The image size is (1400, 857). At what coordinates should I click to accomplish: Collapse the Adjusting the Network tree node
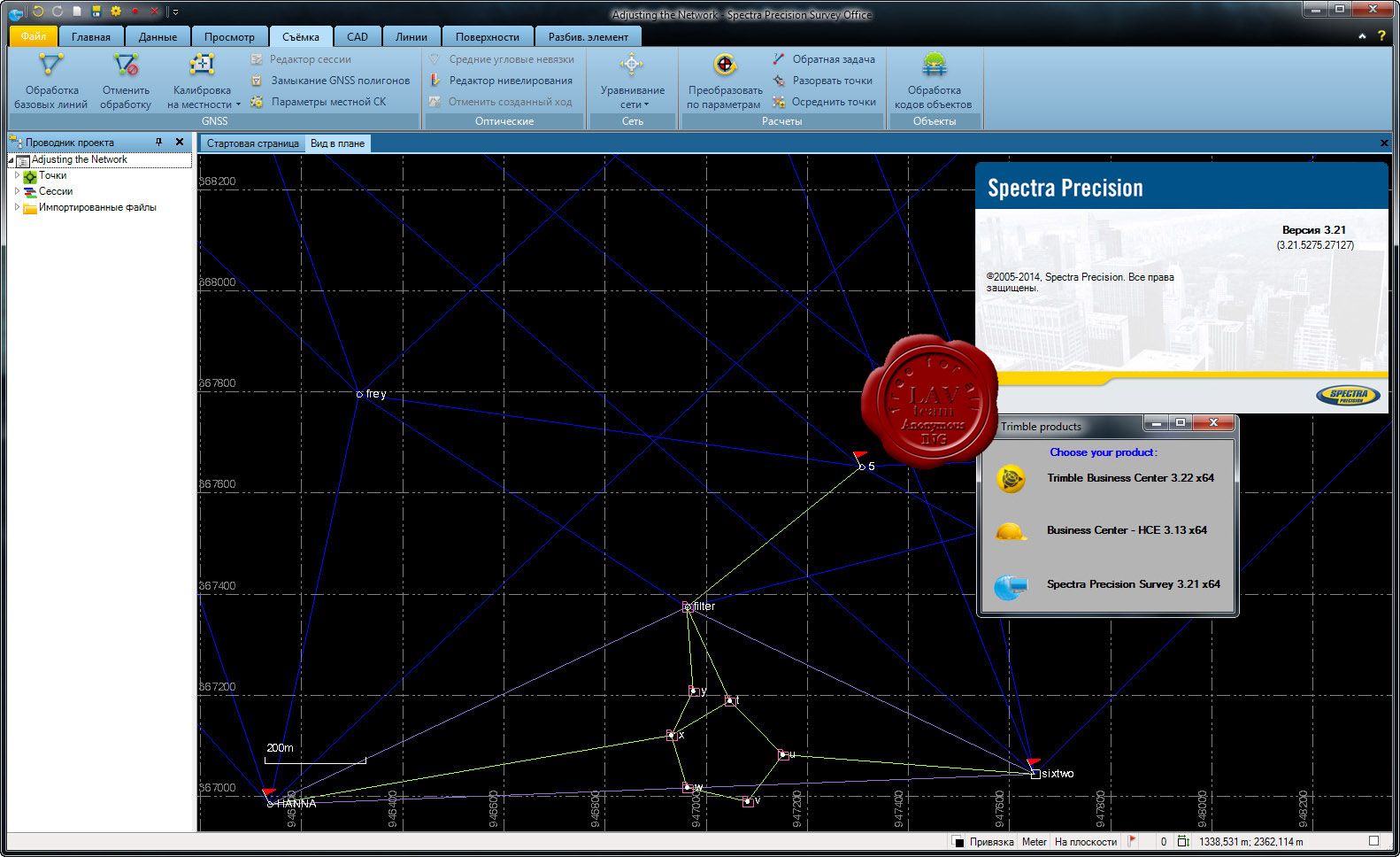11,160
